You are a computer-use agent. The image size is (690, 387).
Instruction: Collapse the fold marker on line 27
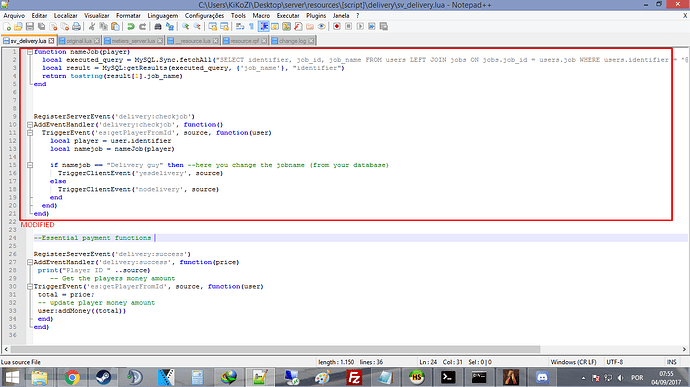tap(29, 262)
